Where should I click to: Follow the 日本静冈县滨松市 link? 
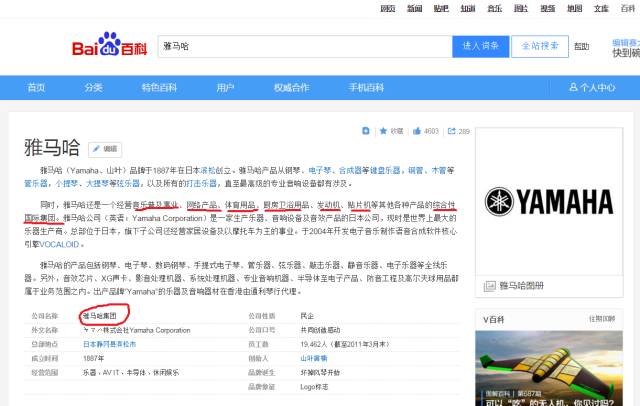109,344
